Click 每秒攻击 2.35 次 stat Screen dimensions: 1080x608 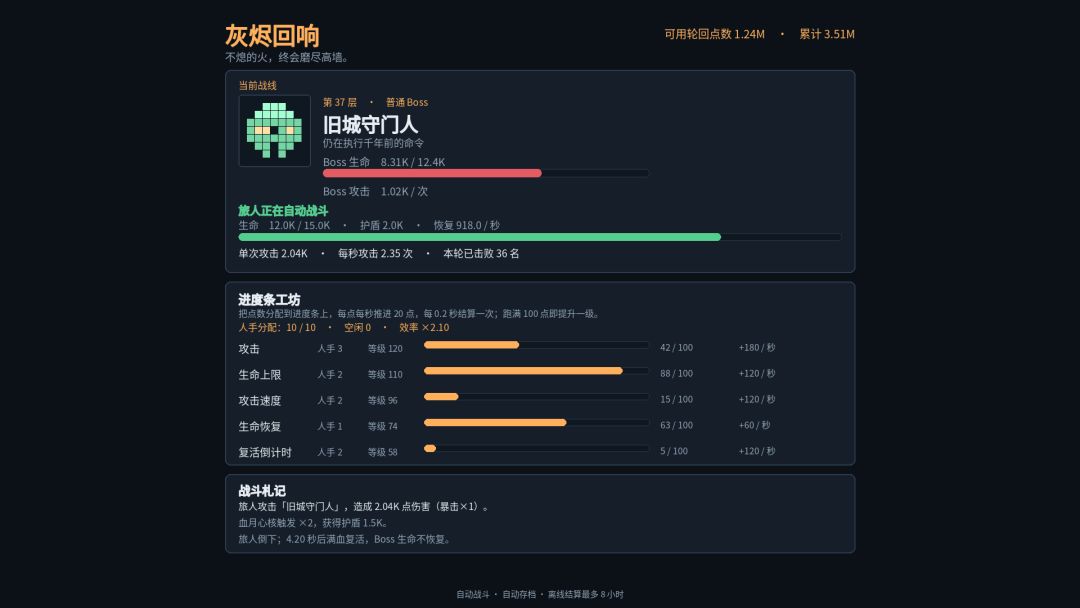[375, 253]
